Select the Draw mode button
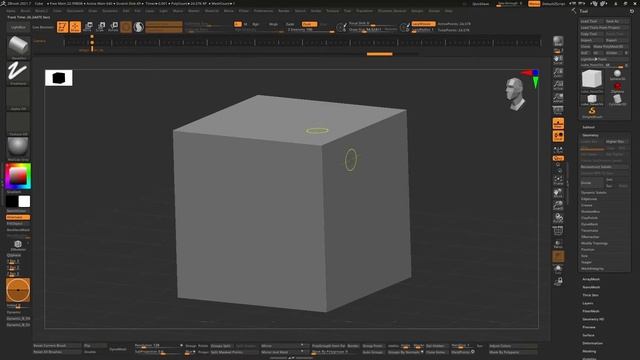640x360 pixels. coord(75,27)
